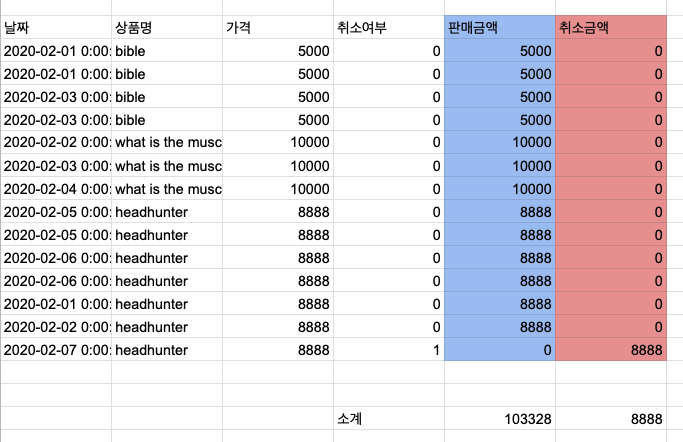Click headhunter name in the 2020-02-07 row

click(x=167, y=350)
